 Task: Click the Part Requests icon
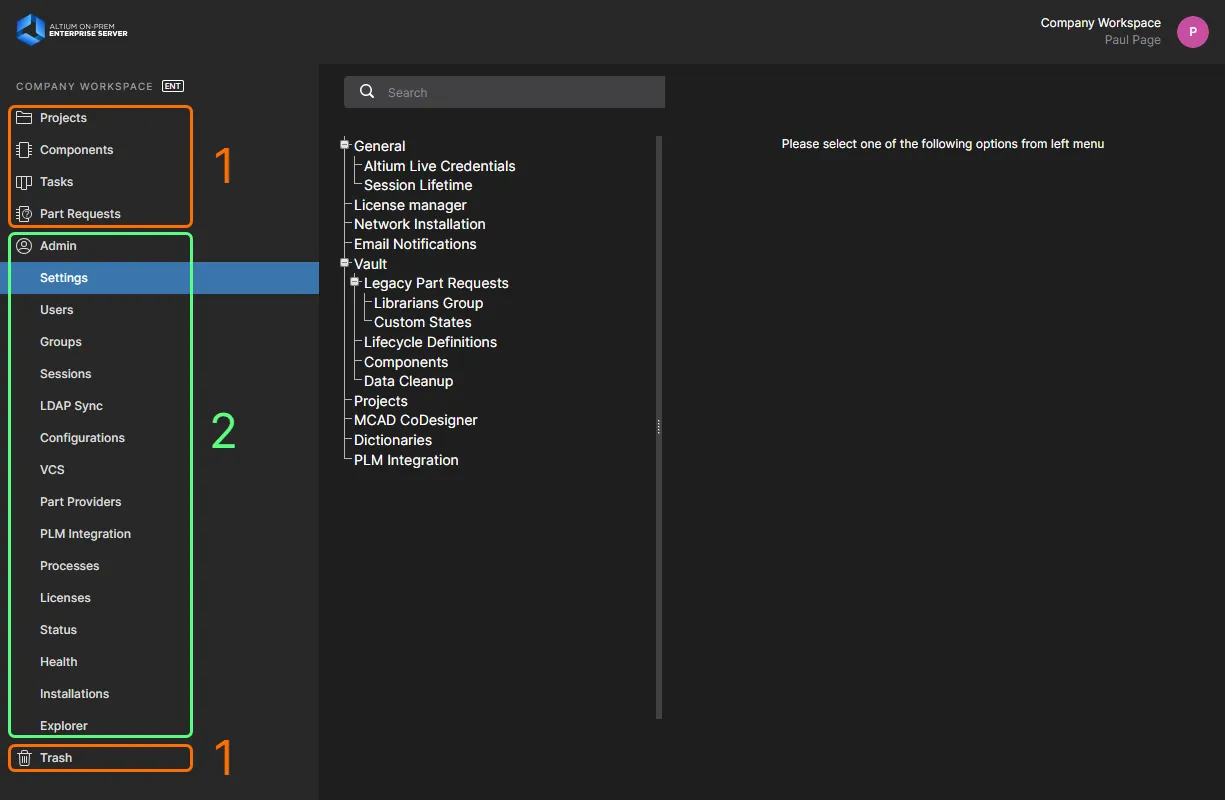pyautogui.click(x=25, y=214)
